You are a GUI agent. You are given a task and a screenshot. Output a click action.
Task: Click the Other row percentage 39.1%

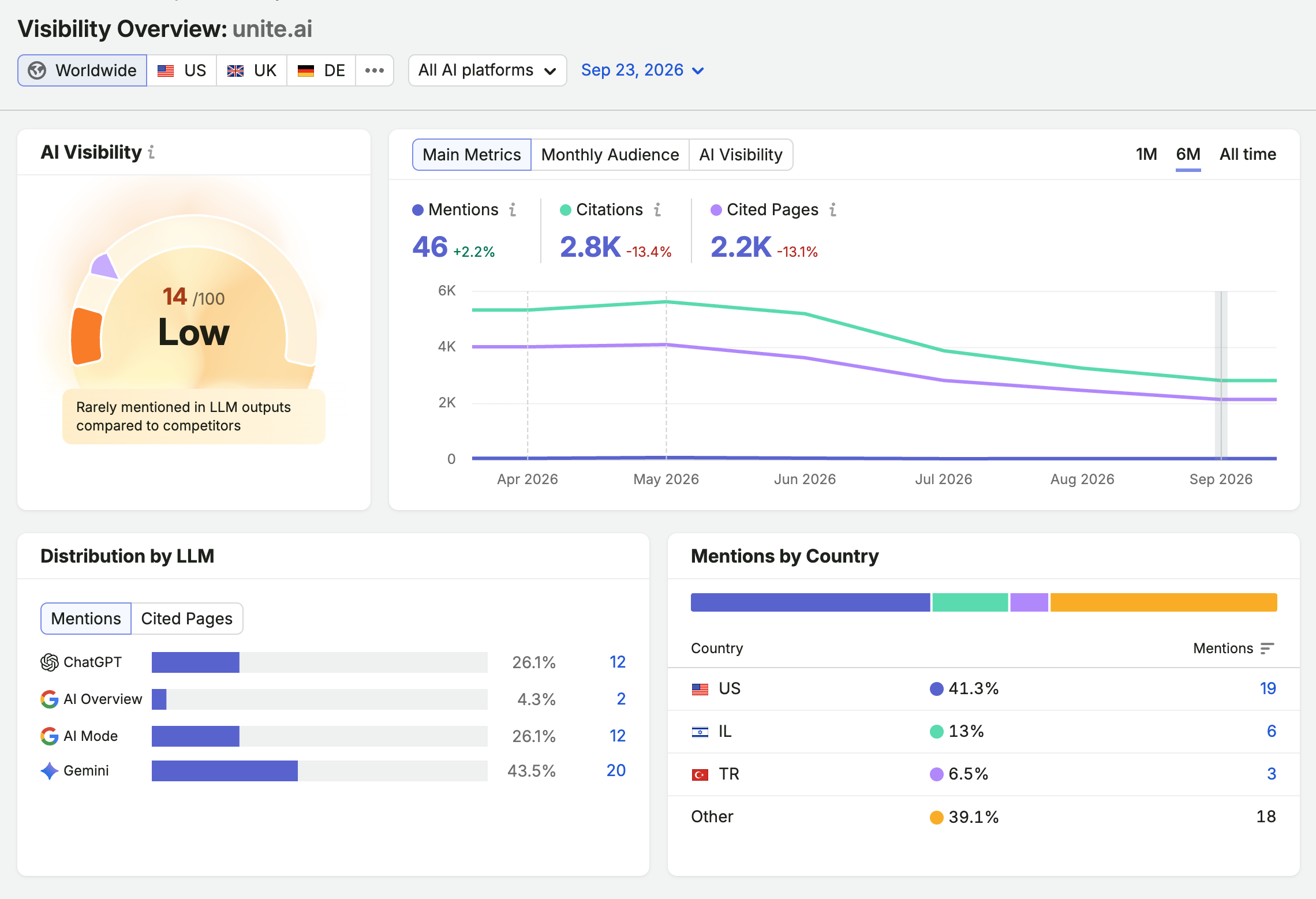[973, 817]
